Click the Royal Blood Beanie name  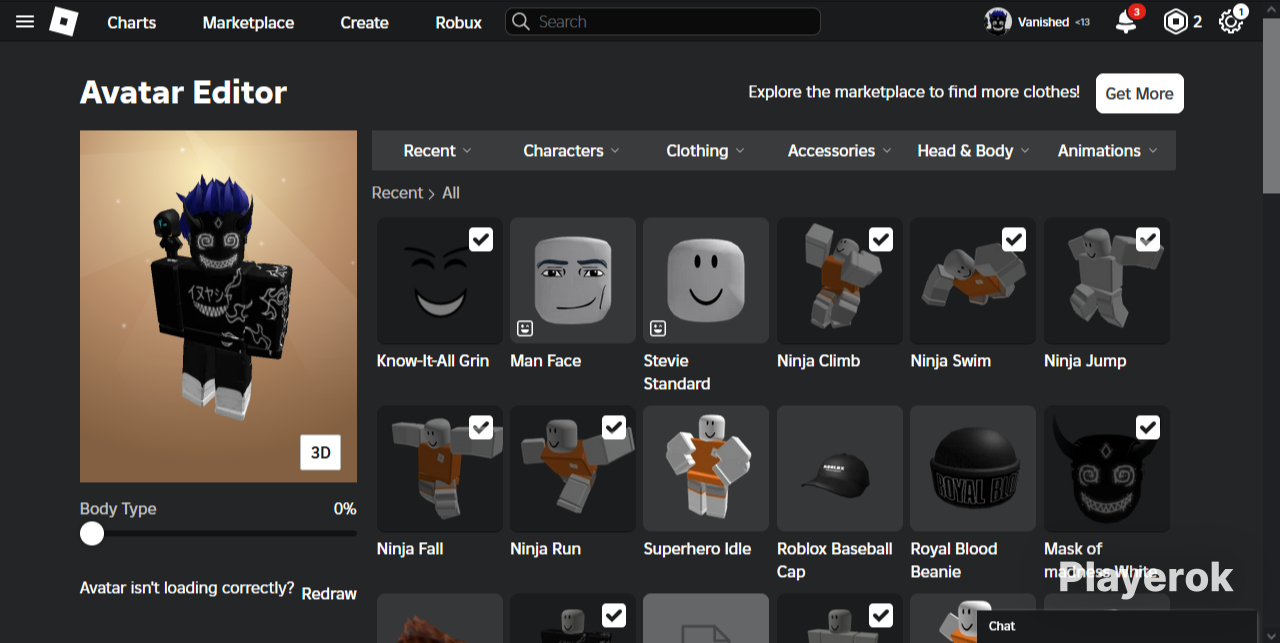click(954, 560)
